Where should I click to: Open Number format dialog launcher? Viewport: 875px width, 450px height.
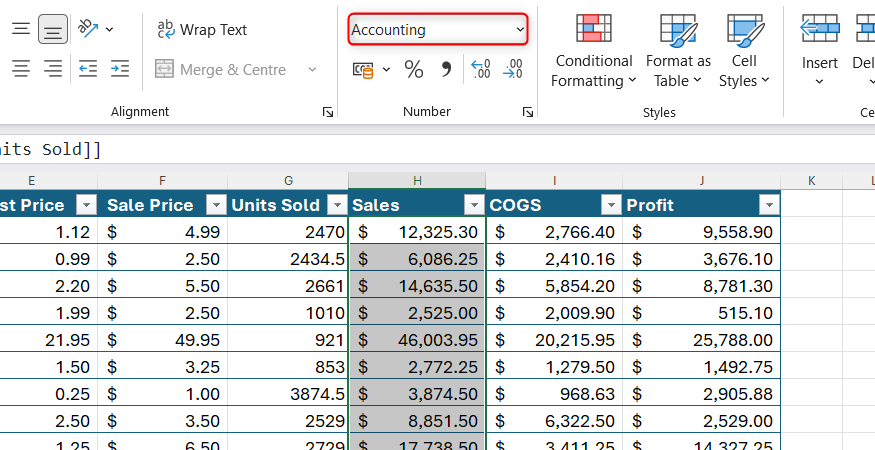528,112
